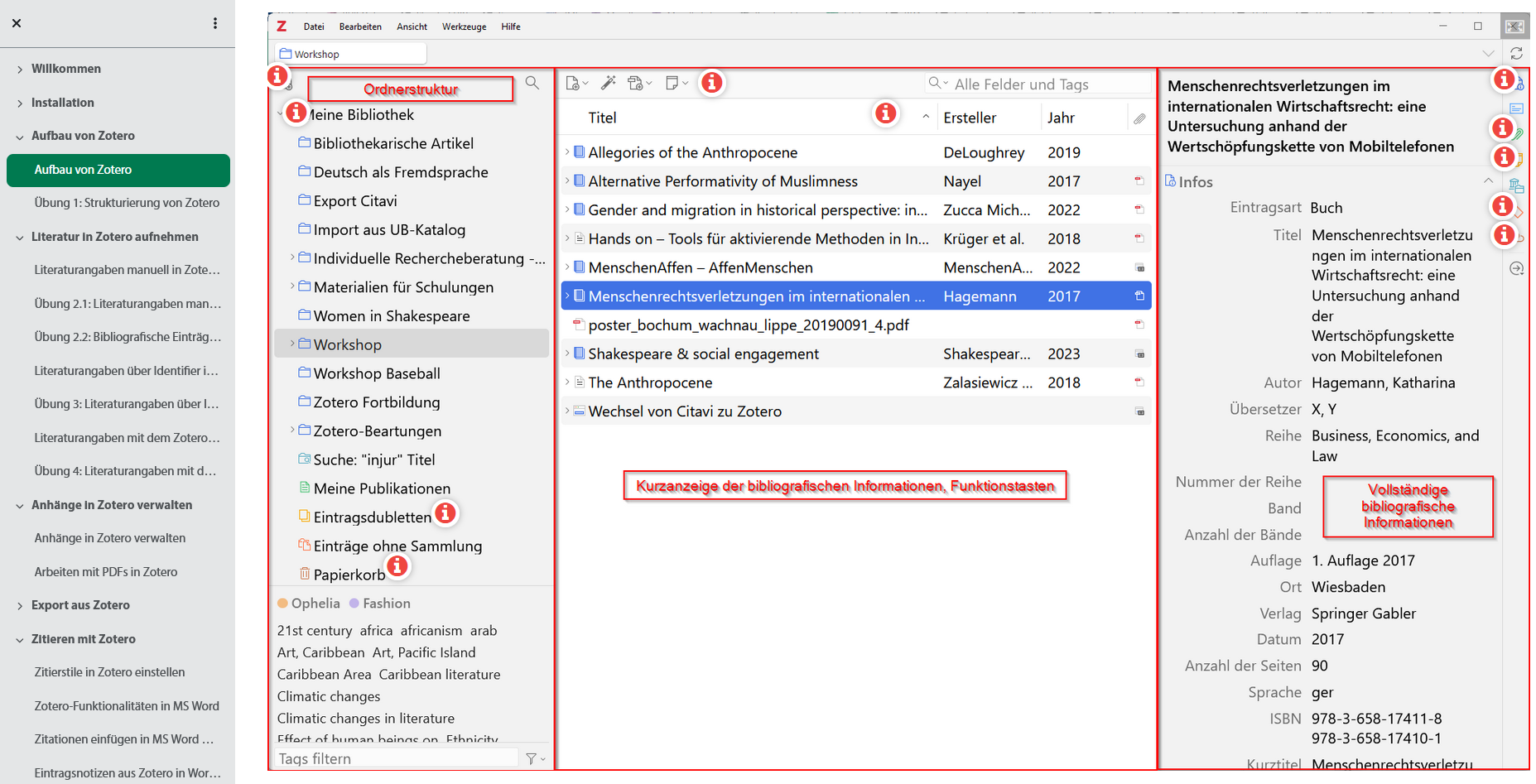Select the 21st century tag in tag selector

coord(315,630)
